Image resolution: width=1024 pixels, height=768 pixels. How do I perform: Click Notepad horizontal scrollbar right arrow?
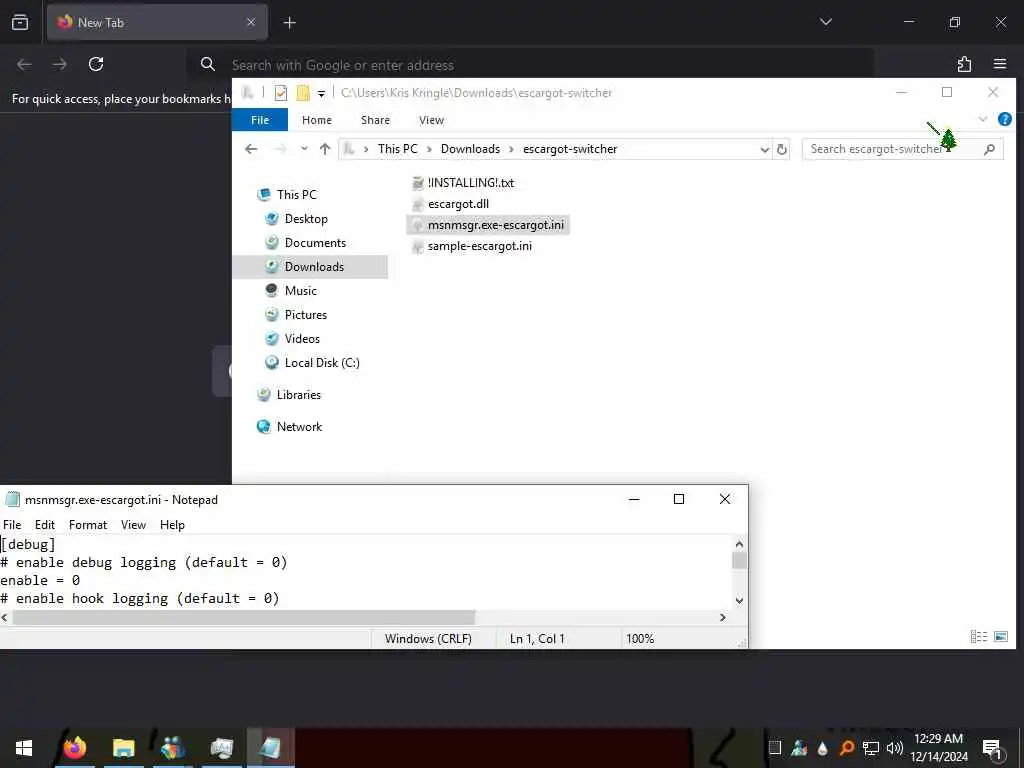coord(722,617)
